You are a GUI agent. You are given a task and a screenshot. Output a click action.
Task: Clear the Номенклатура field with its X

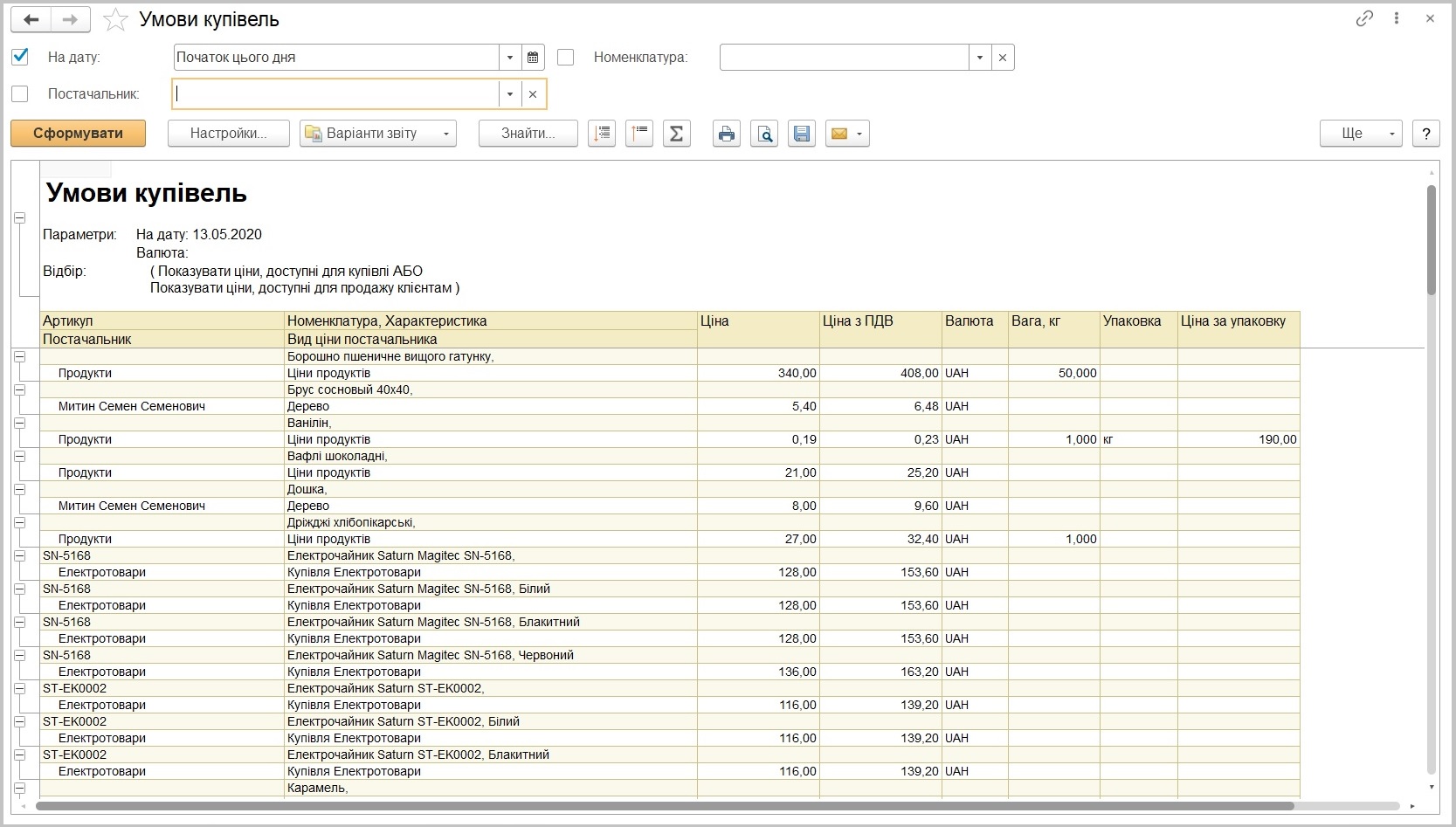[1003, 58]
